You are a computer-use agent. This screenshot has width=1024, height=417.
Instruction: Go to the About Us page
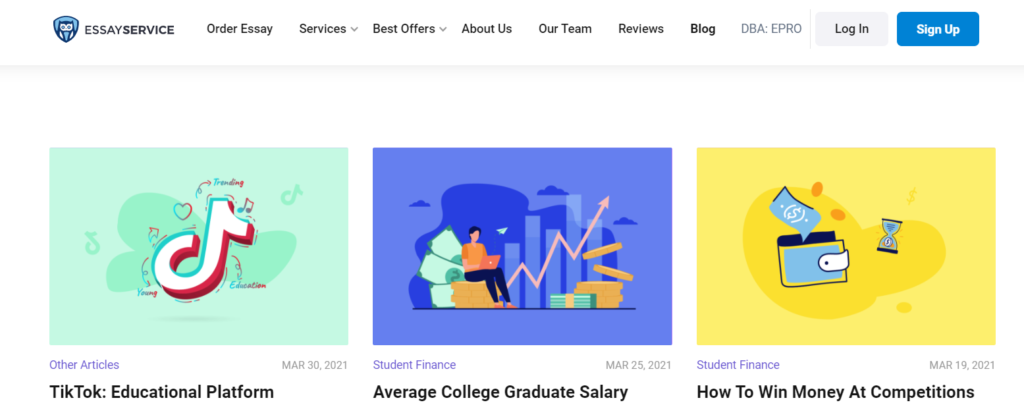487,29
